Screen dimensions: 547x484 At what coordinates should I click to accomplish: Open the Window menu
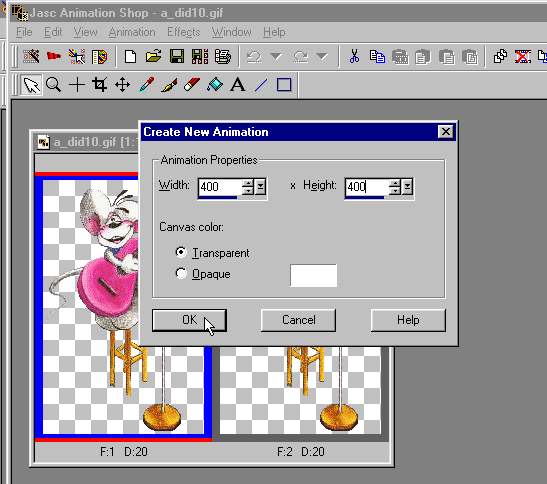point(232,32)
